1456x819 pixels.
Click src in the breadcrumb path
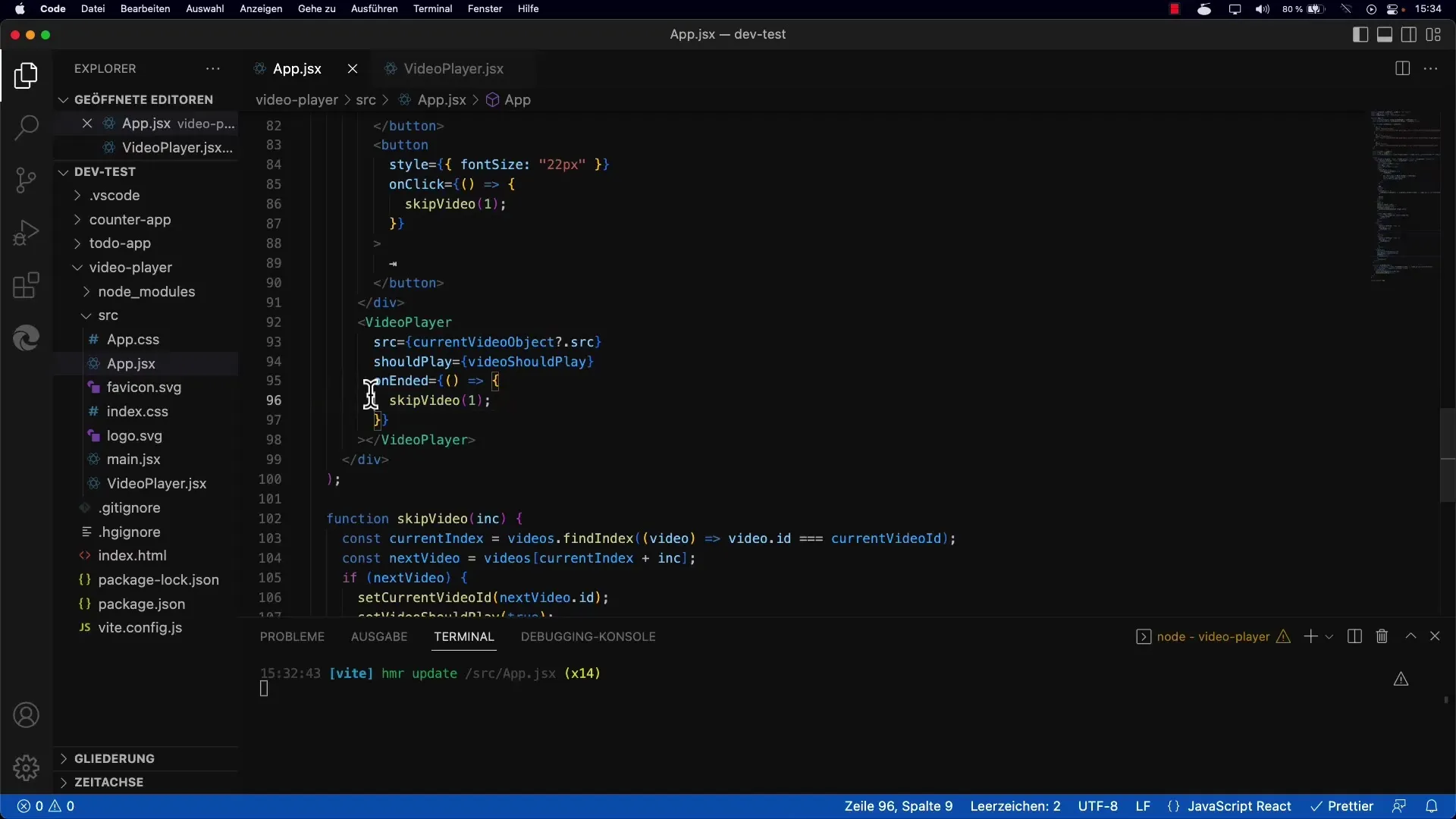click(x=366, y=100)
